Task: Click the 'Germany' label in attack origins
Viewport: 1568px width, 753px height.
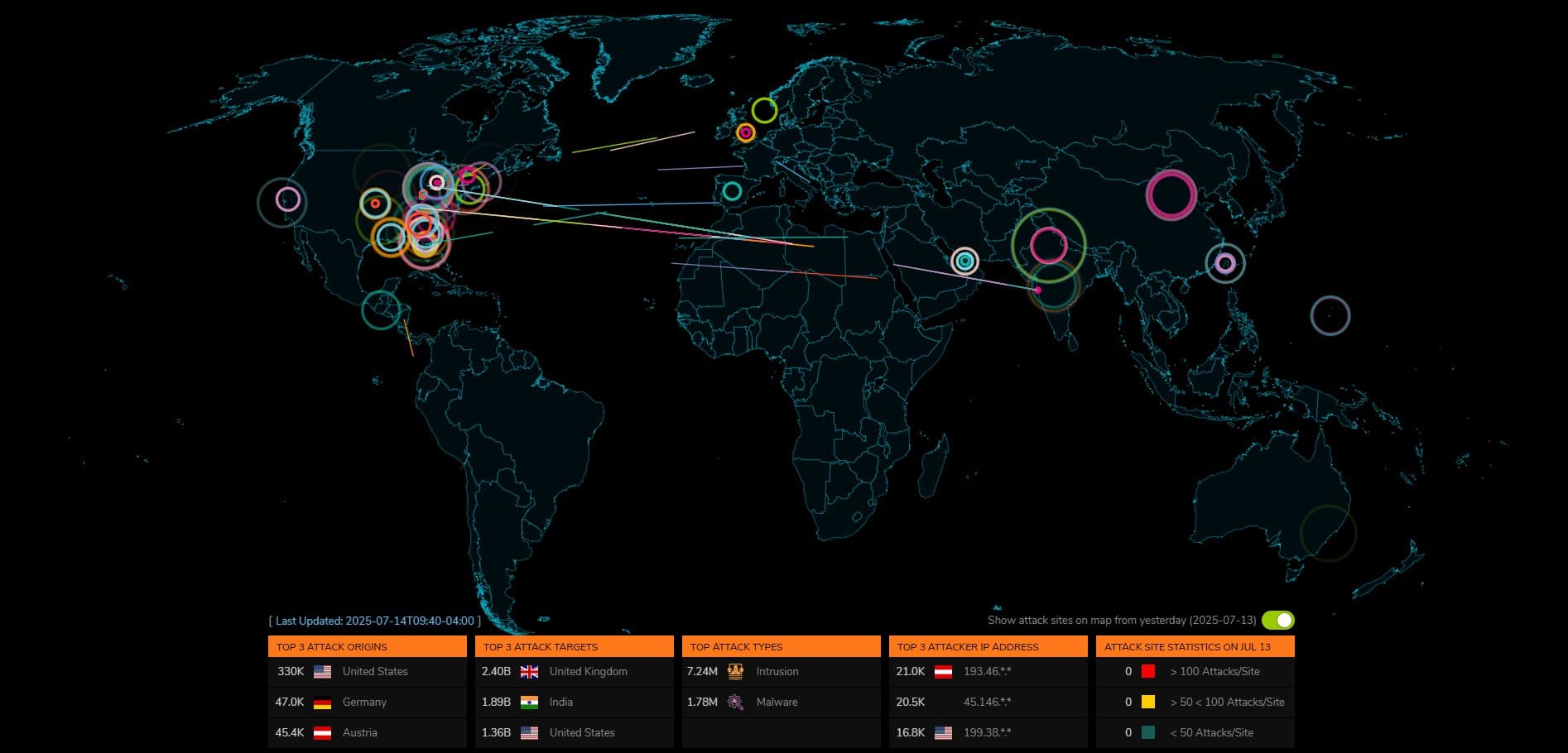Action: [x=364, y=702]
